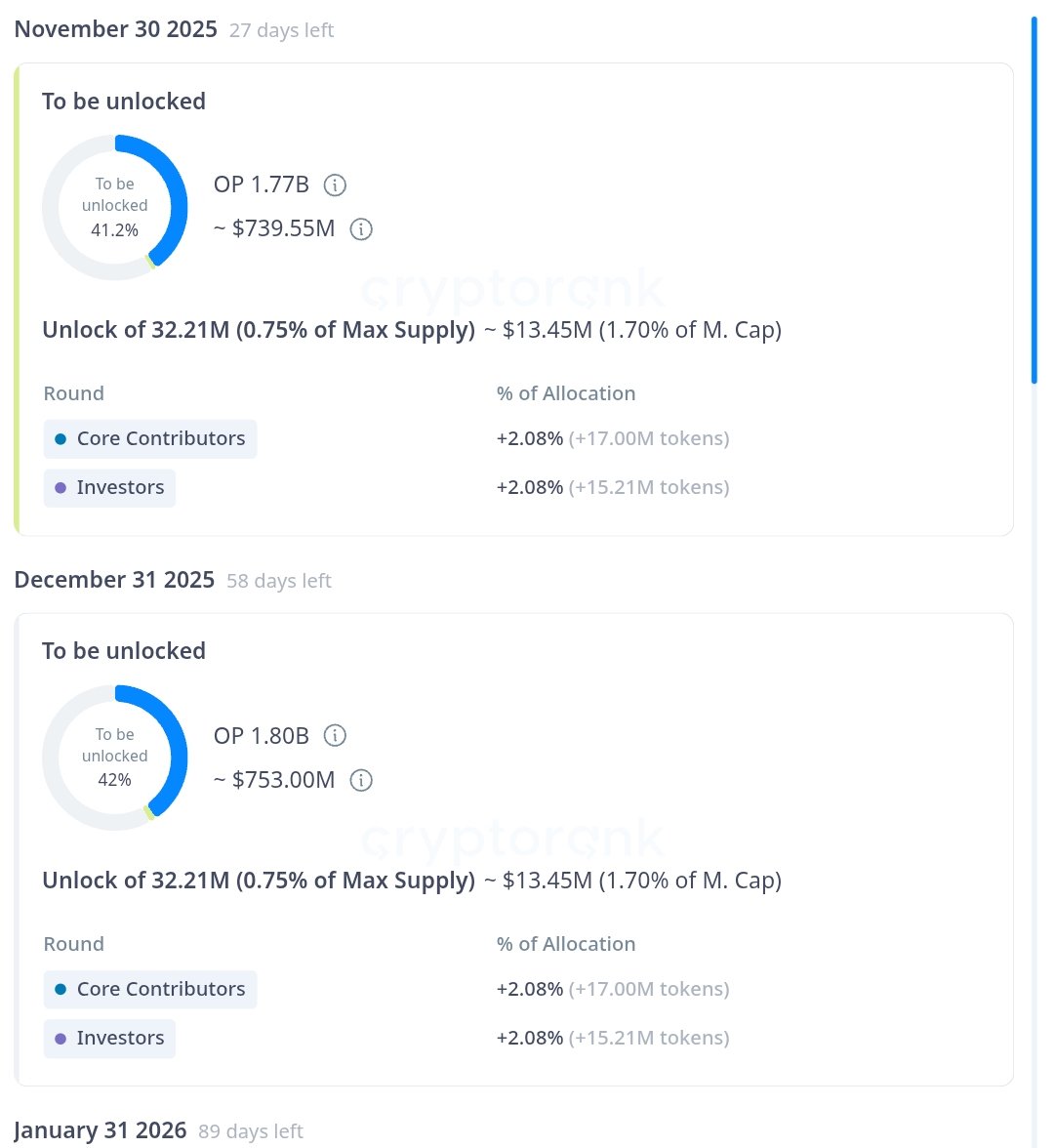This screenshot has width=1054, height=1148.
Task: Click December's 'To be unlocked' card title
Action: click(124, 651)
